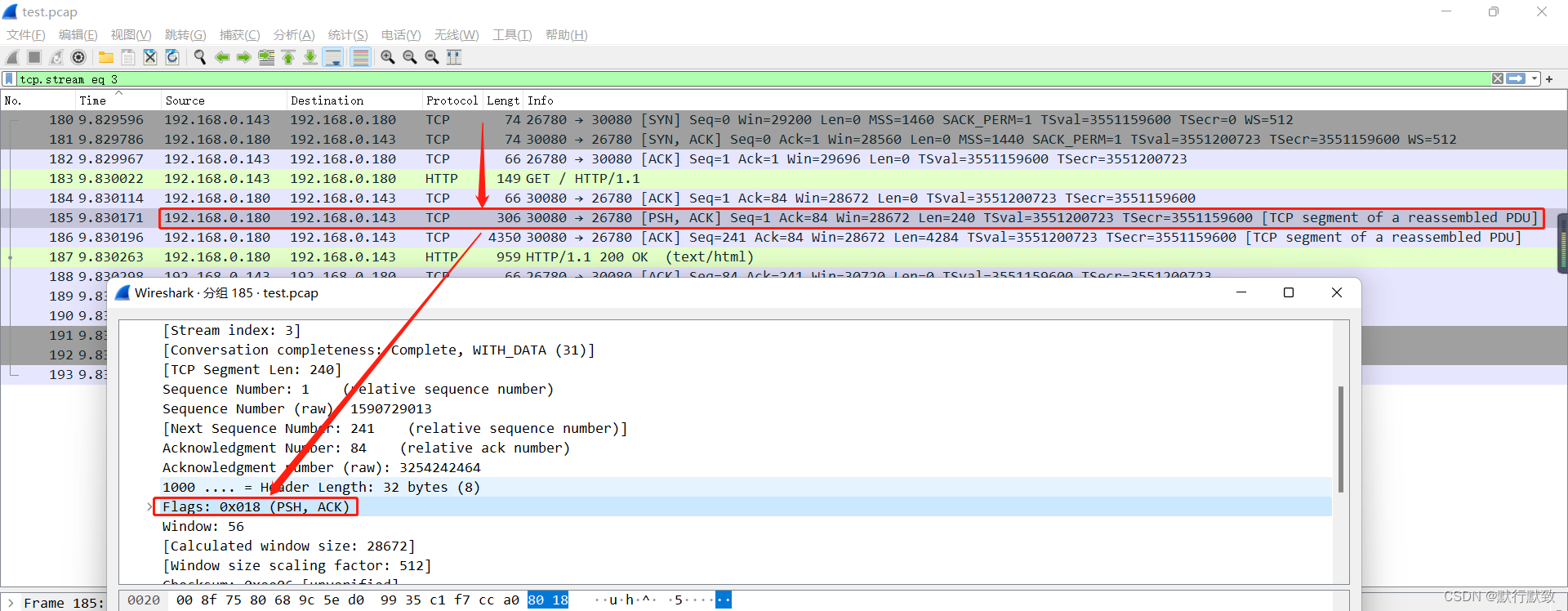Open the 文件(F) menu
The height and width of the screenshot is (611, 1568).
pos(26,35)
